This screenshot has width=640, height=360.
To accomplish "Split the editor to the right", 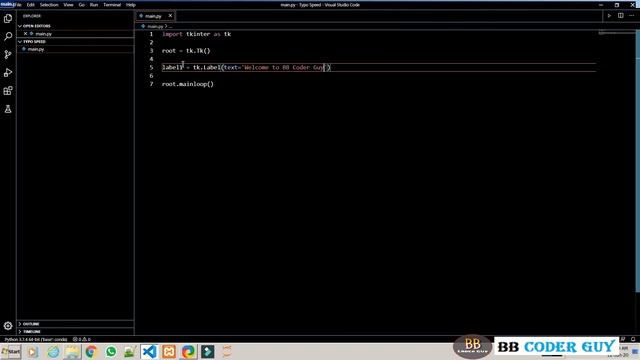I will (620, 16).
